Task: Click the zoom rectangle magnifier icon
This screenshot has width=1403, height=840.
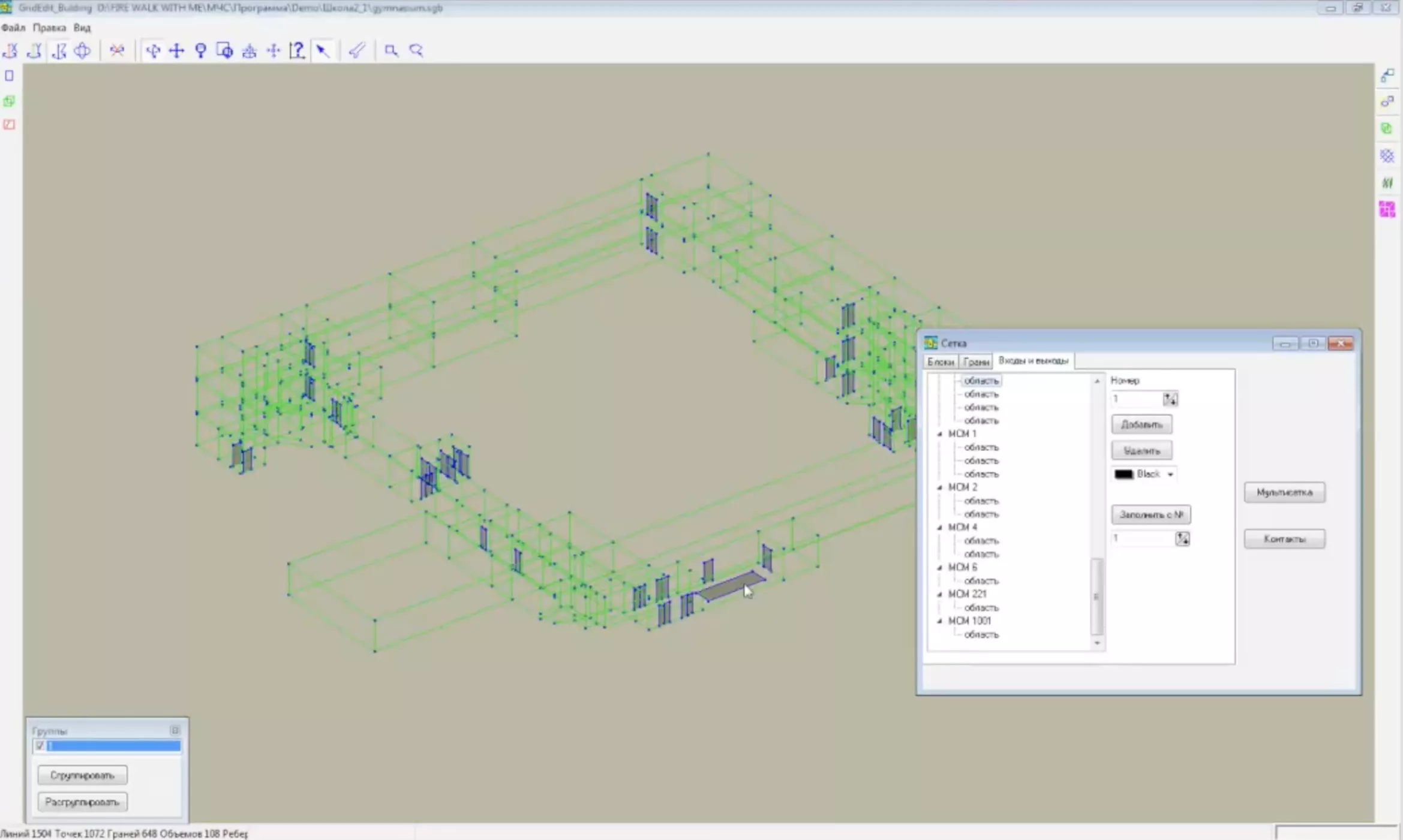Action: pos(391,50)
